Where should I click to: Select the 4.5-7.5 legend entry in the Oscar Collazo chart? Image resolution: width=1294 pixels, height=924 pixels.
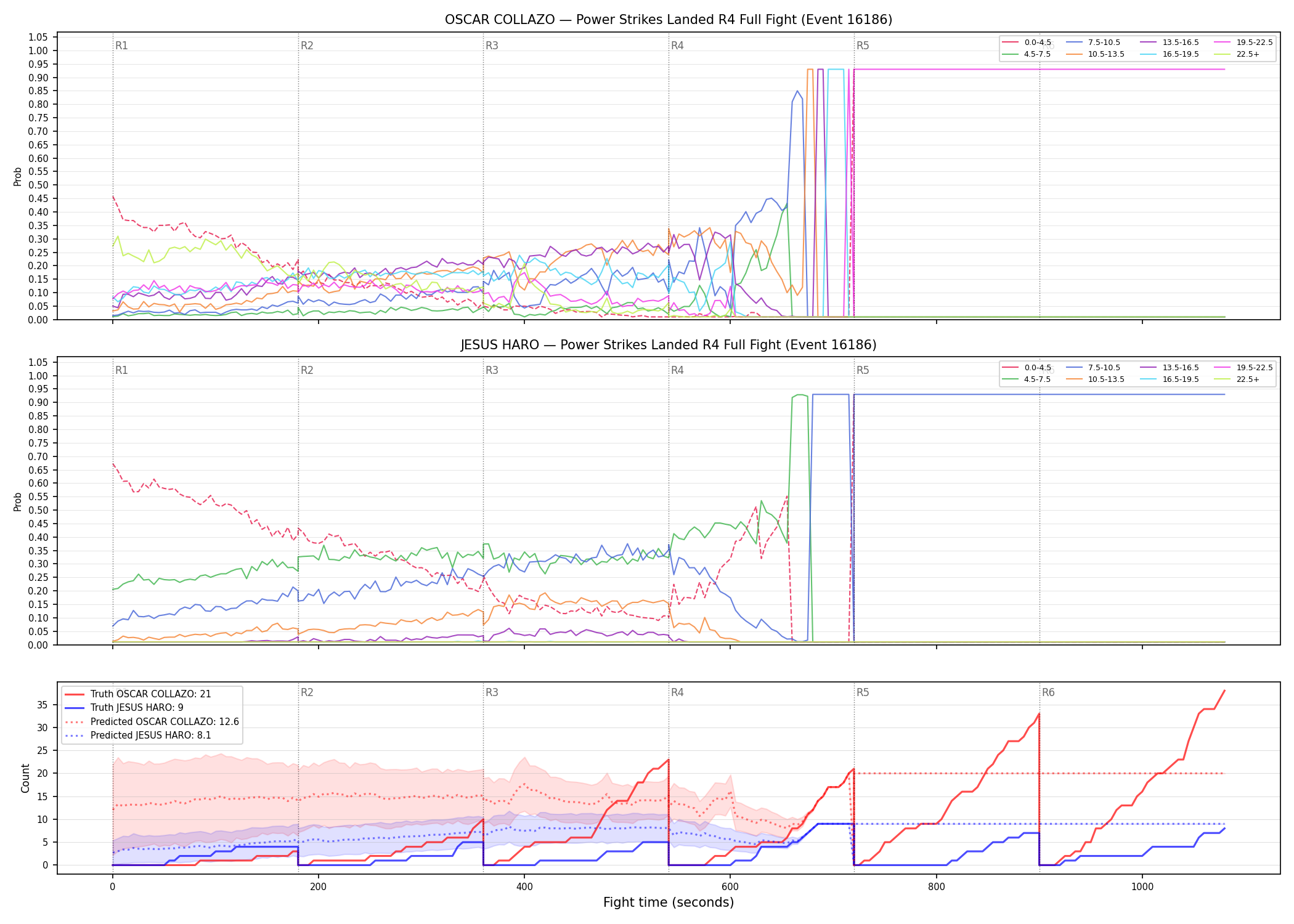coord(1027,54)
